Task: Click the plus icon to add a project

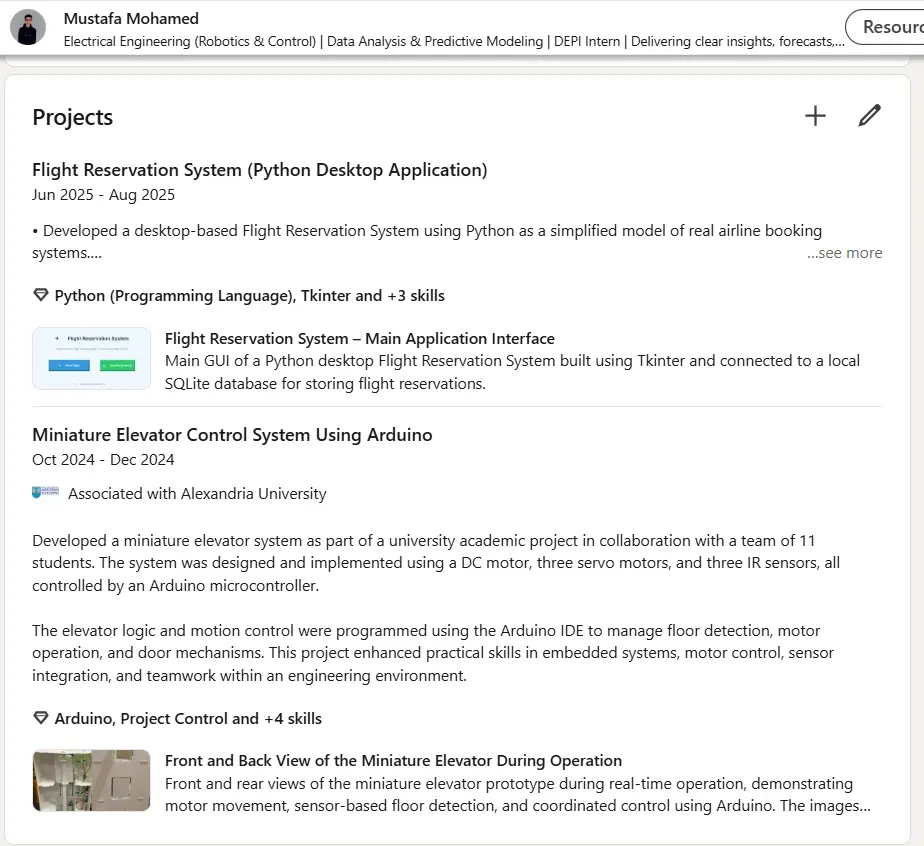Action: (x=815, y=116)
